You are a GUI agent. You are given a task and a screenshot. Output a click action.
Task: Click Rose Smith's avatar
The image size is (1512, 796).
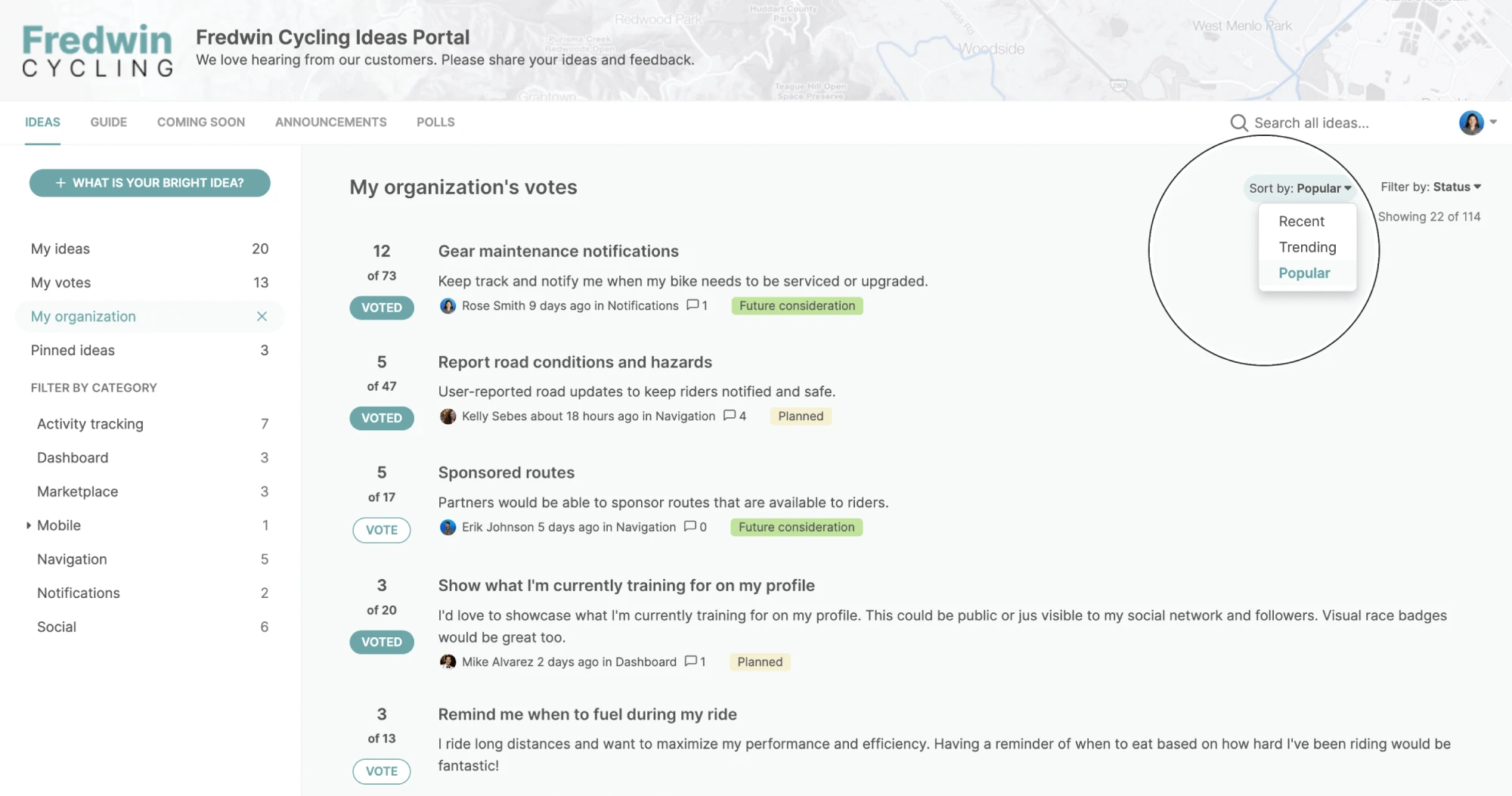(x=448, y=305)
